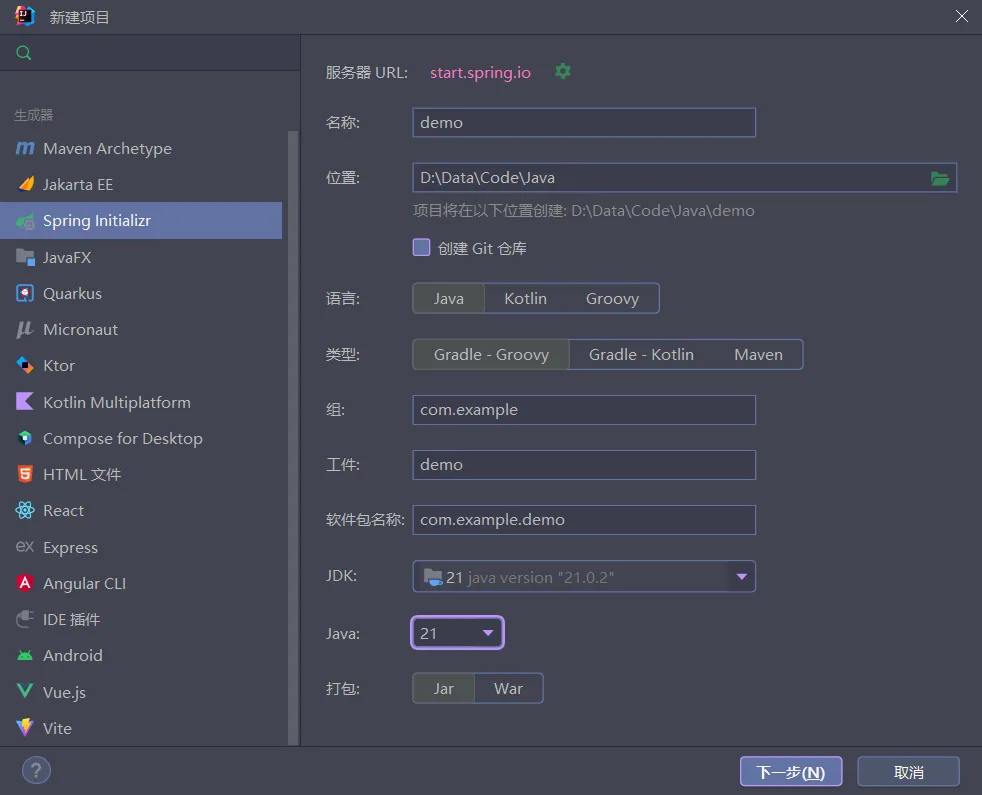The height and width of the screenshot is (795, 982).
Task: Click the generator list scrollbar
Action: tap(292, 437)
